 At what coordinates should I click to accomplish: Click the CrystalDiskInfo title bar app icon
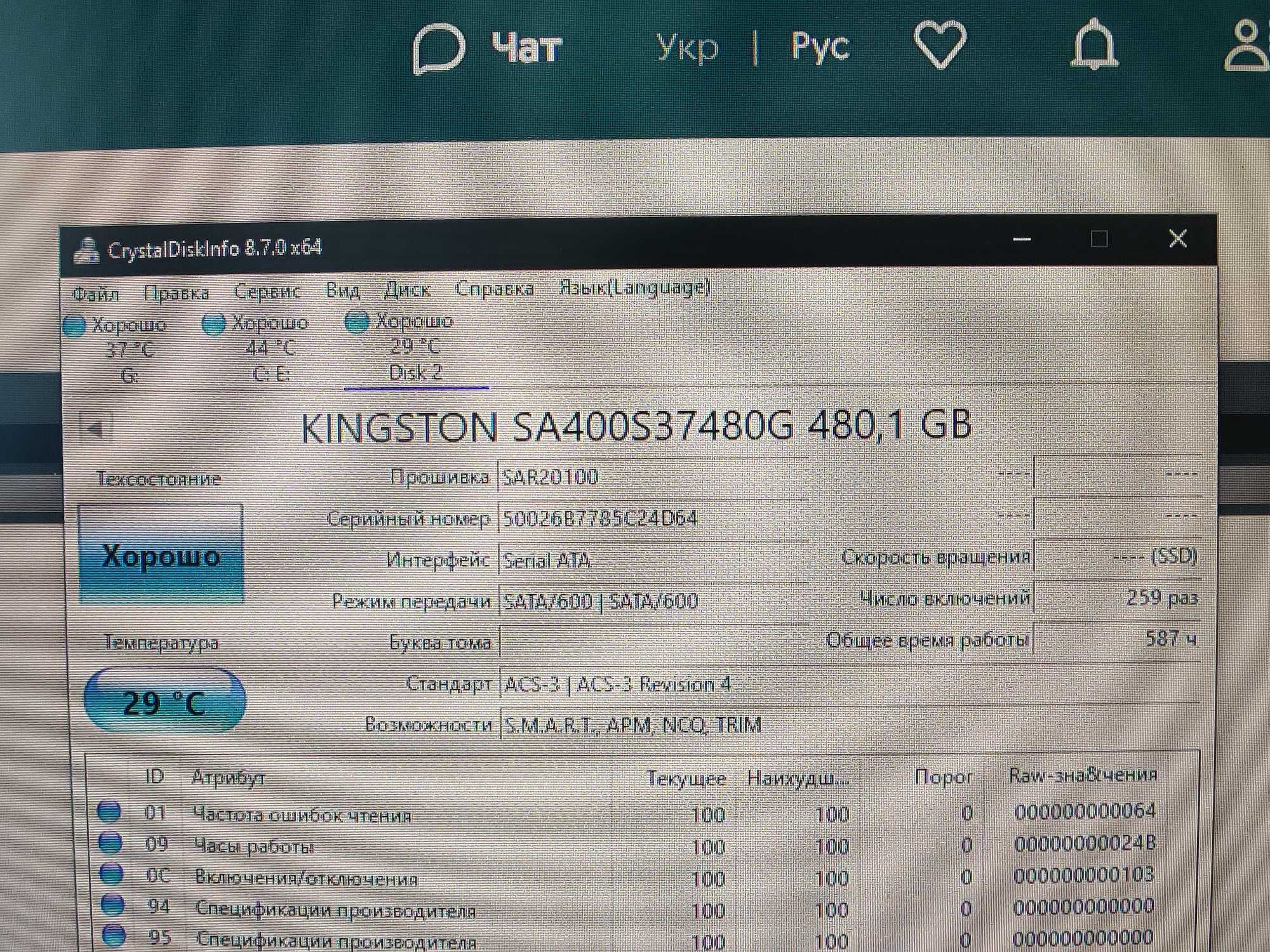coord(86,250)
